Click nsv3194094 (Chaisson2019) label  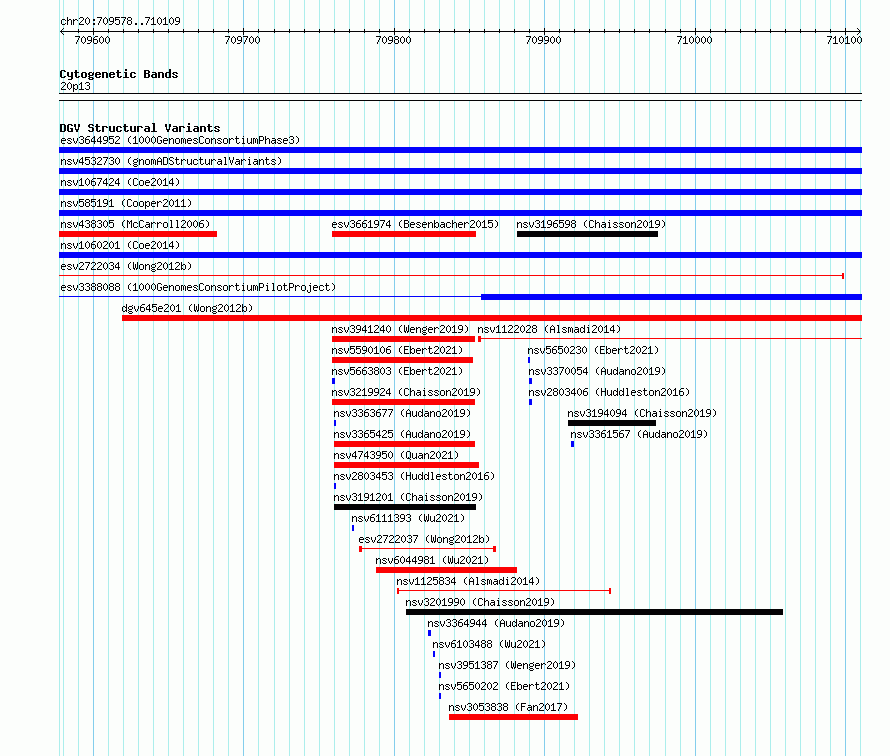[x=642, y=413]
